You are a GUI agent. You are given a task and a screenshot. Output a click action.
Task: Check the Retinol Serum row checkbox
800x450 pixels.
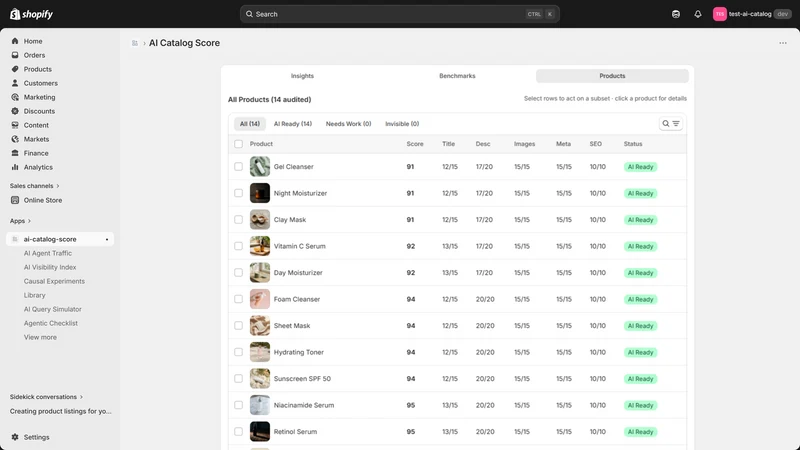[238, 432]
